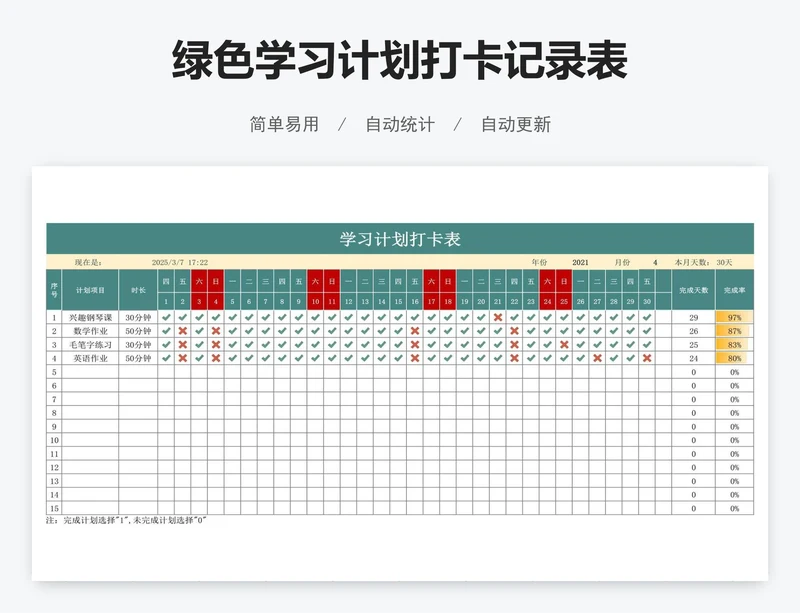Click the 完成率 column header
800x613 pixels.
(734, 290)
